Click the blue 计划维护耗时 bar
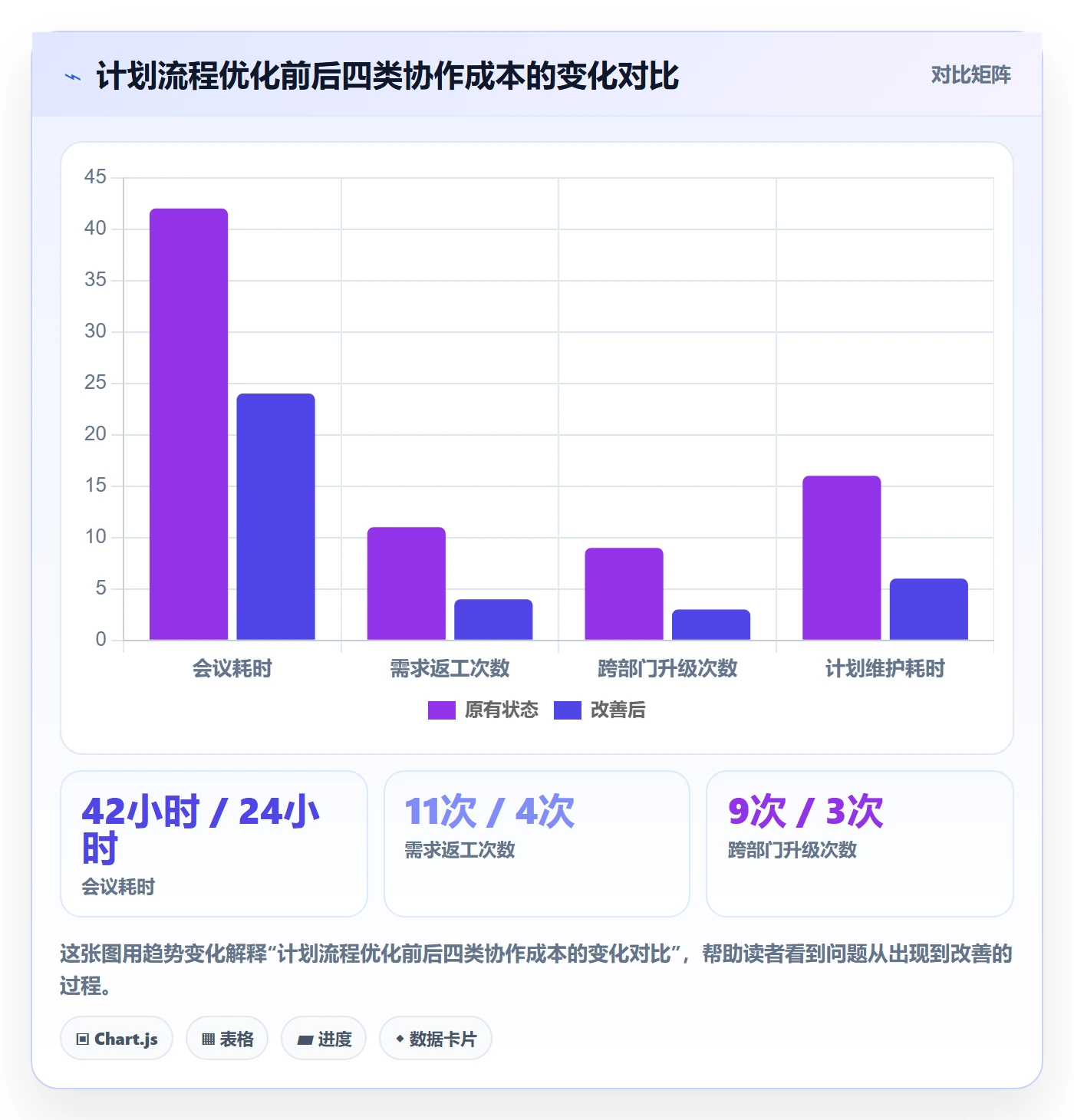This screenshot has height=1120, width=1074. pos(929,609)
